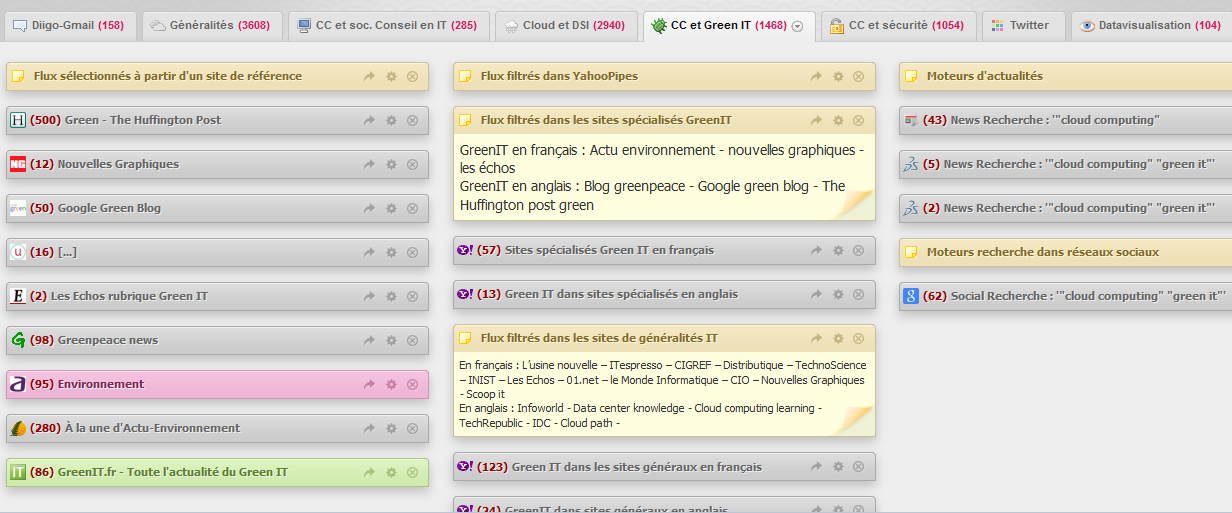The image size is (1232, 513).
Task: Open the Datavisualisation tab
Action: [1151, 25]
